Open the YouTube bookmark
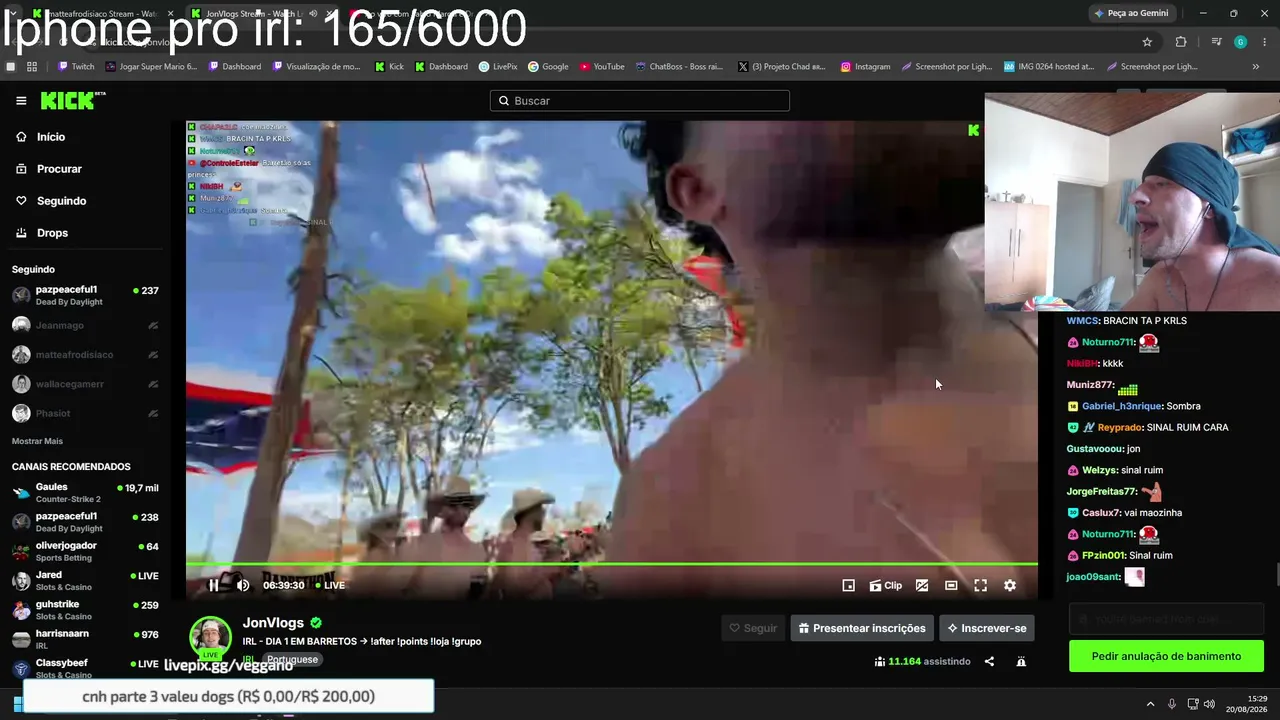The image size is (1280, 720). pyautogui.click(x=601, y=67)
